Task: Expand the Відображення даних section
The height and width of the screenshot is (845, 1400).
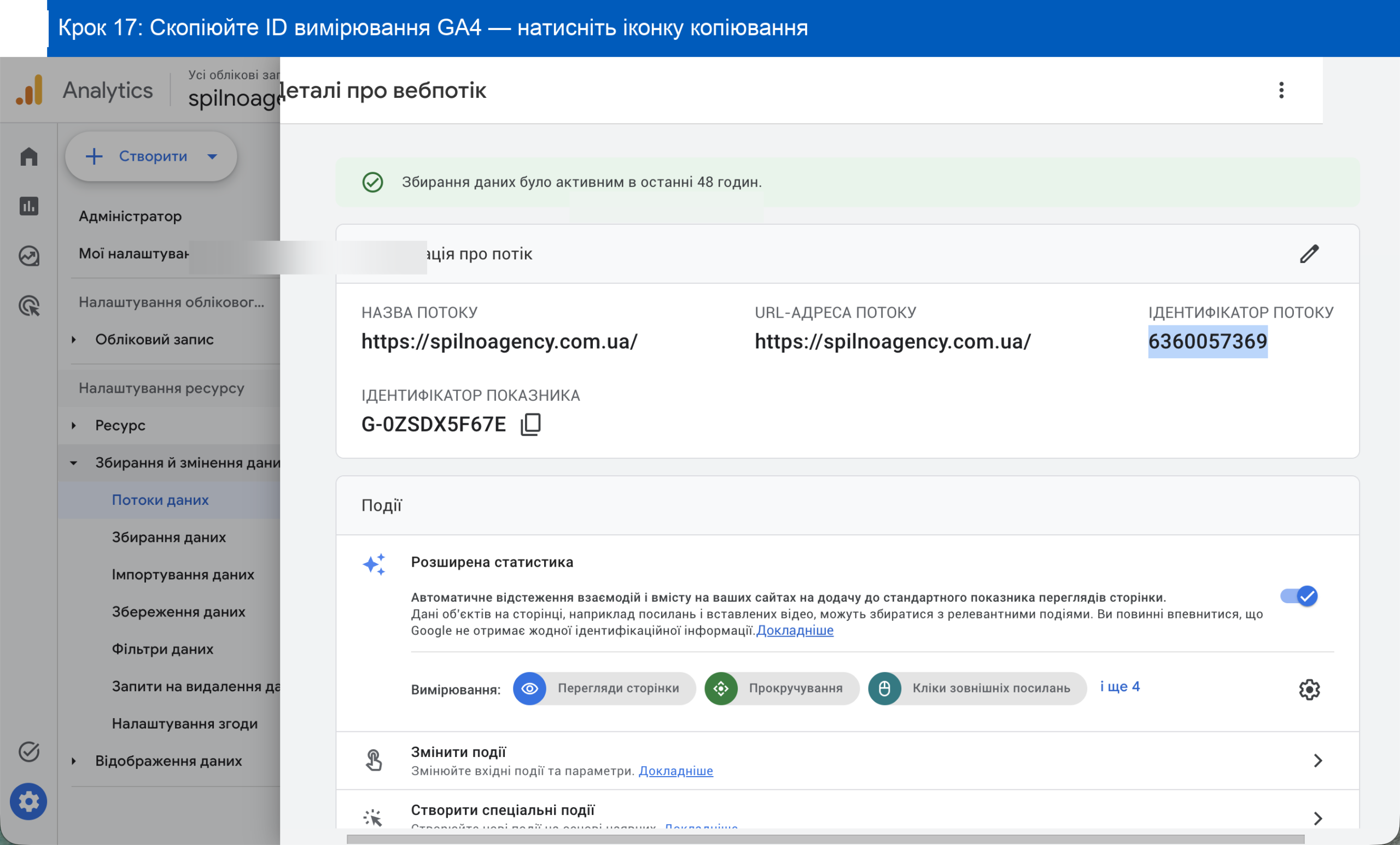Action: pos(73,761)
